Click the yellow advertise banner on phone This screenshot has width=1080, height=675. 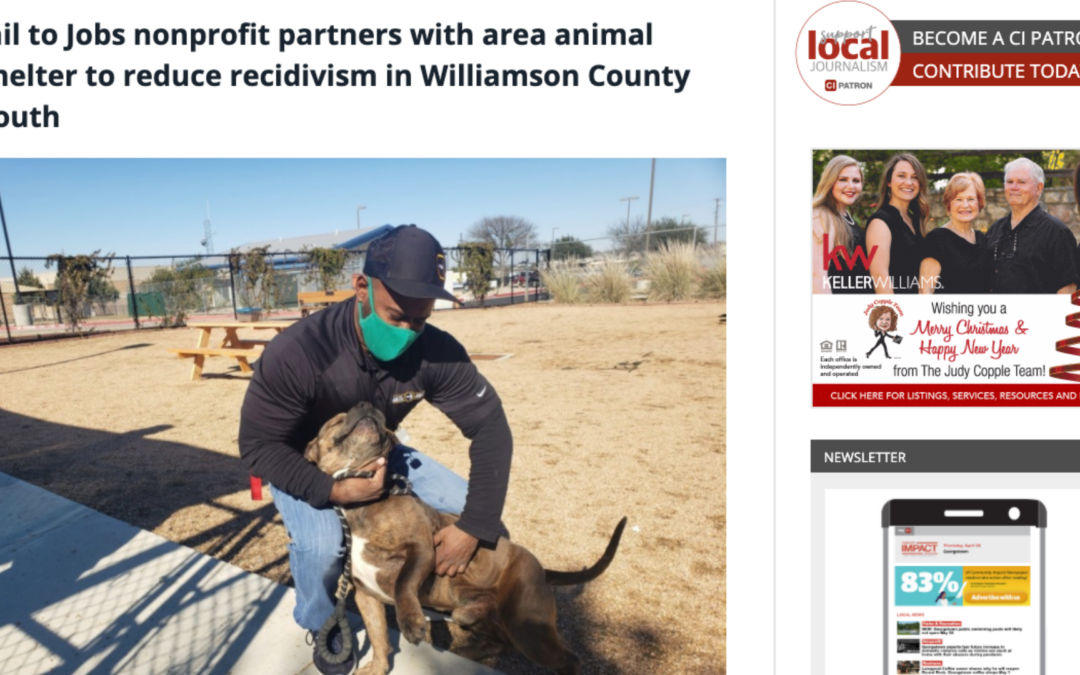tap(996, 585)
